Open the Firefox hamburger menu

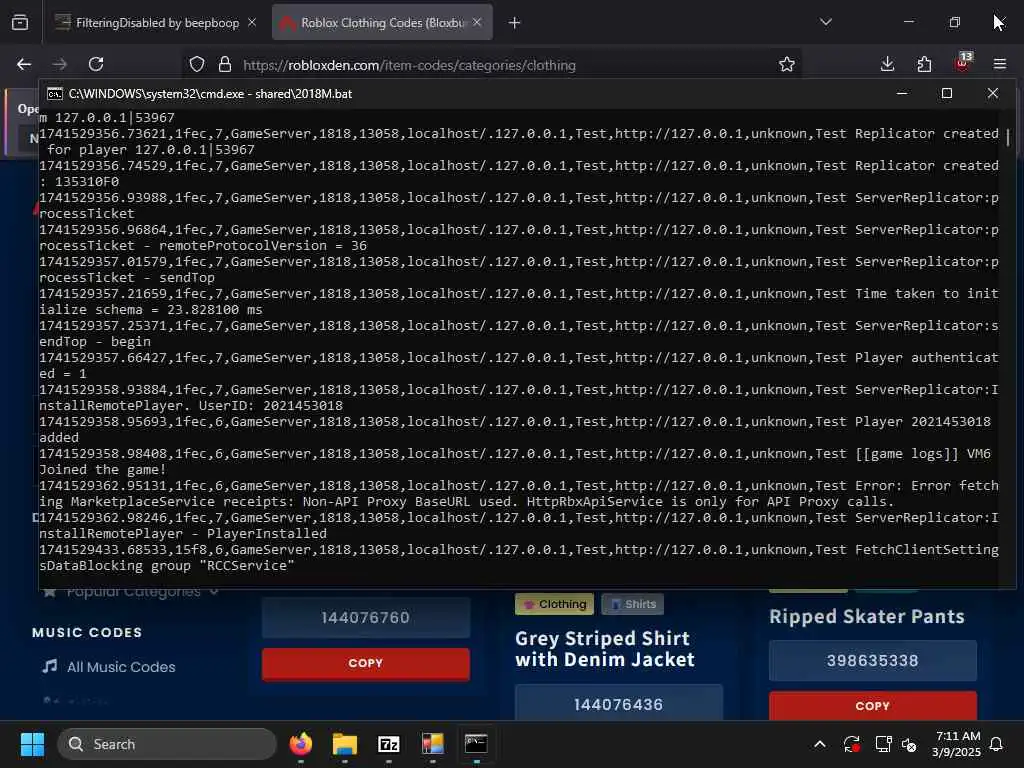coord(999,64)
